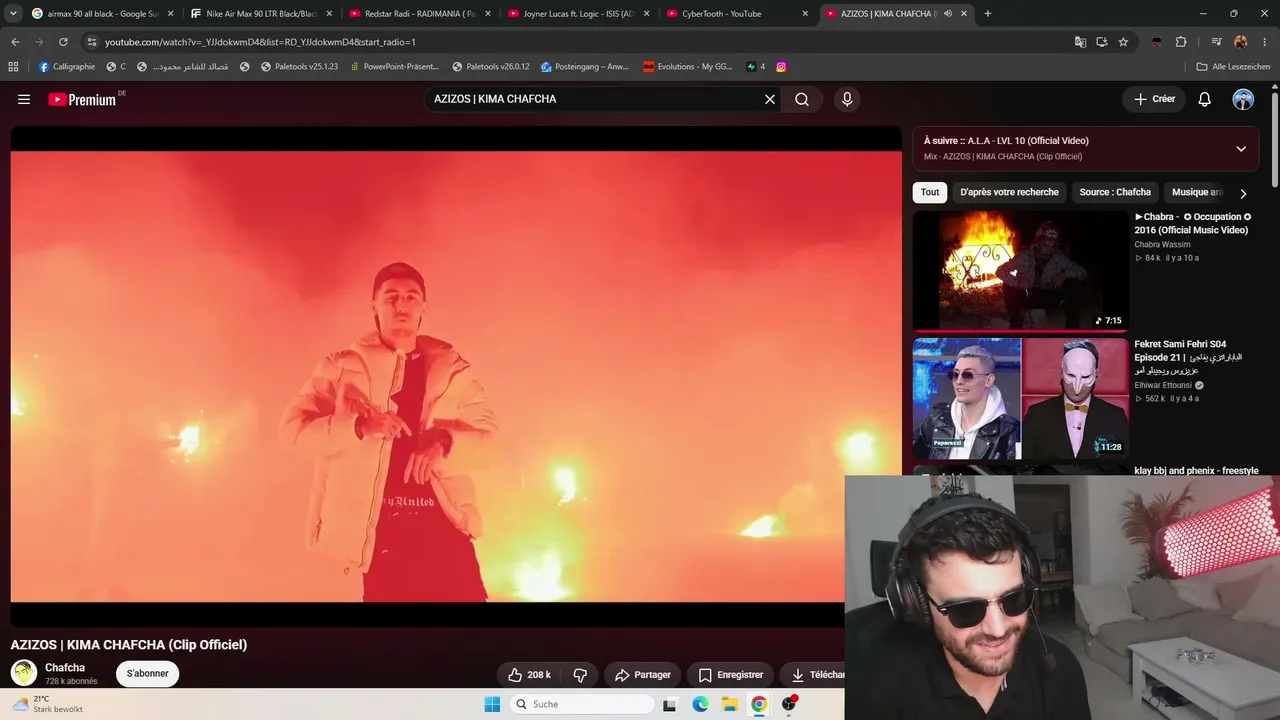Open the Posteingang bookmark
This screenshot has height=720, width=1280.
[x=585, y=67]
